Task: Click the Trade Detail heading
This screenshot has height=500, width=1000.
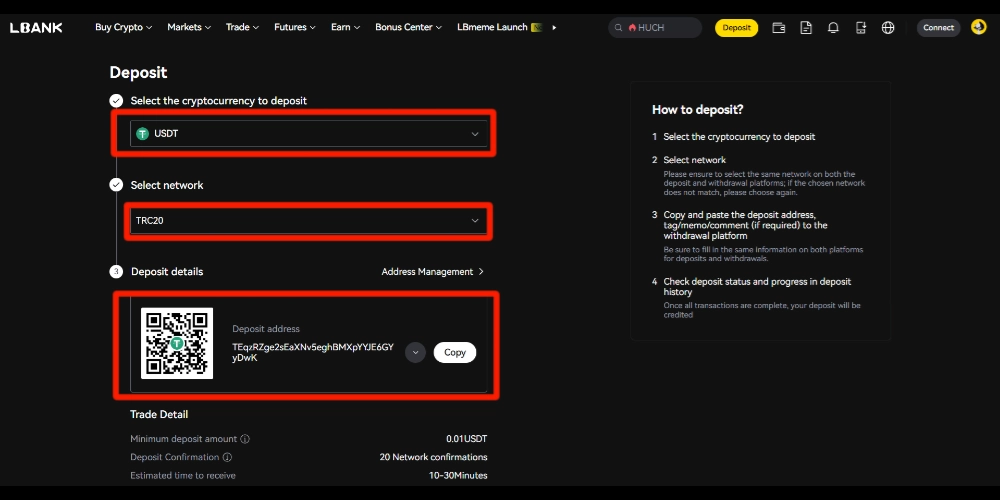Action: 159,415
